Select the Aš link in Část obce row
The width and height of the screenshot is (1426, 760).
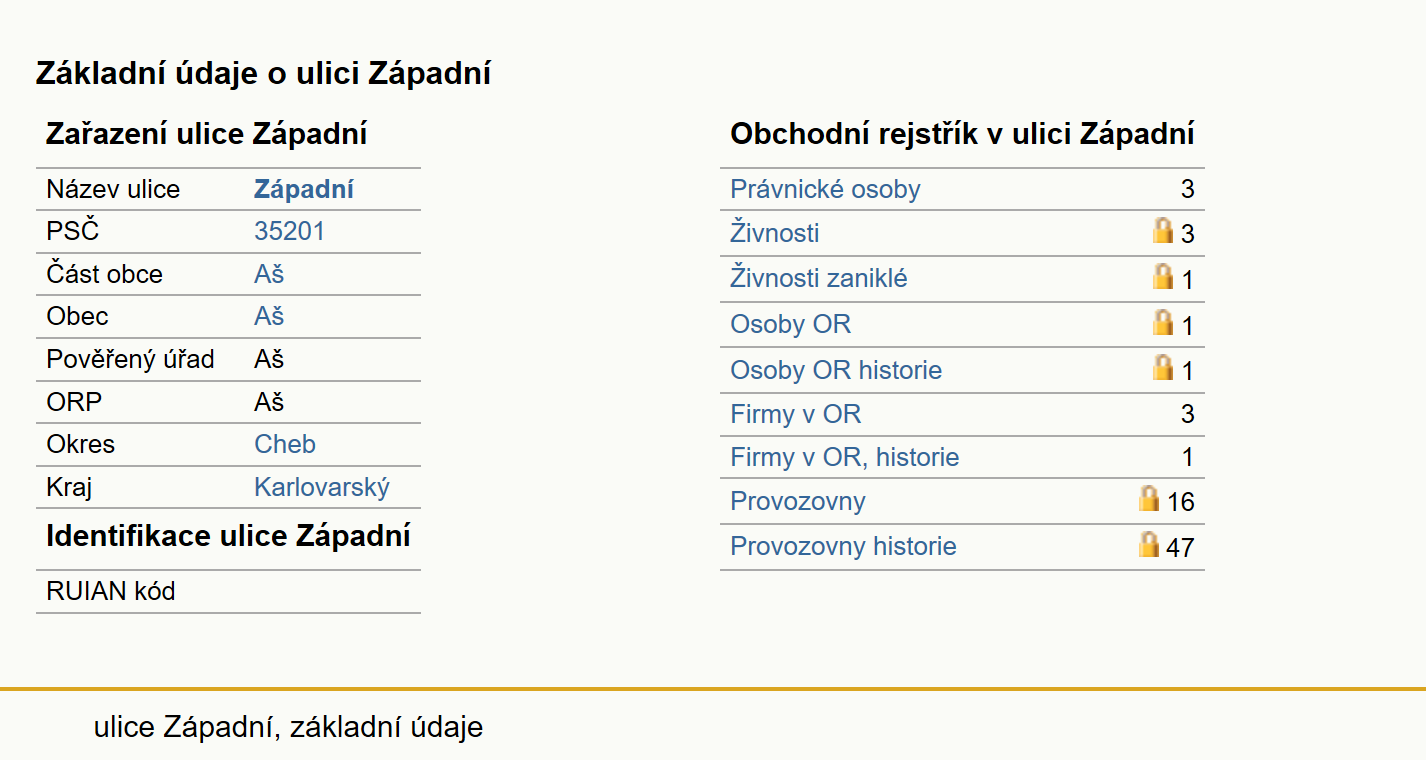[269, 274]
